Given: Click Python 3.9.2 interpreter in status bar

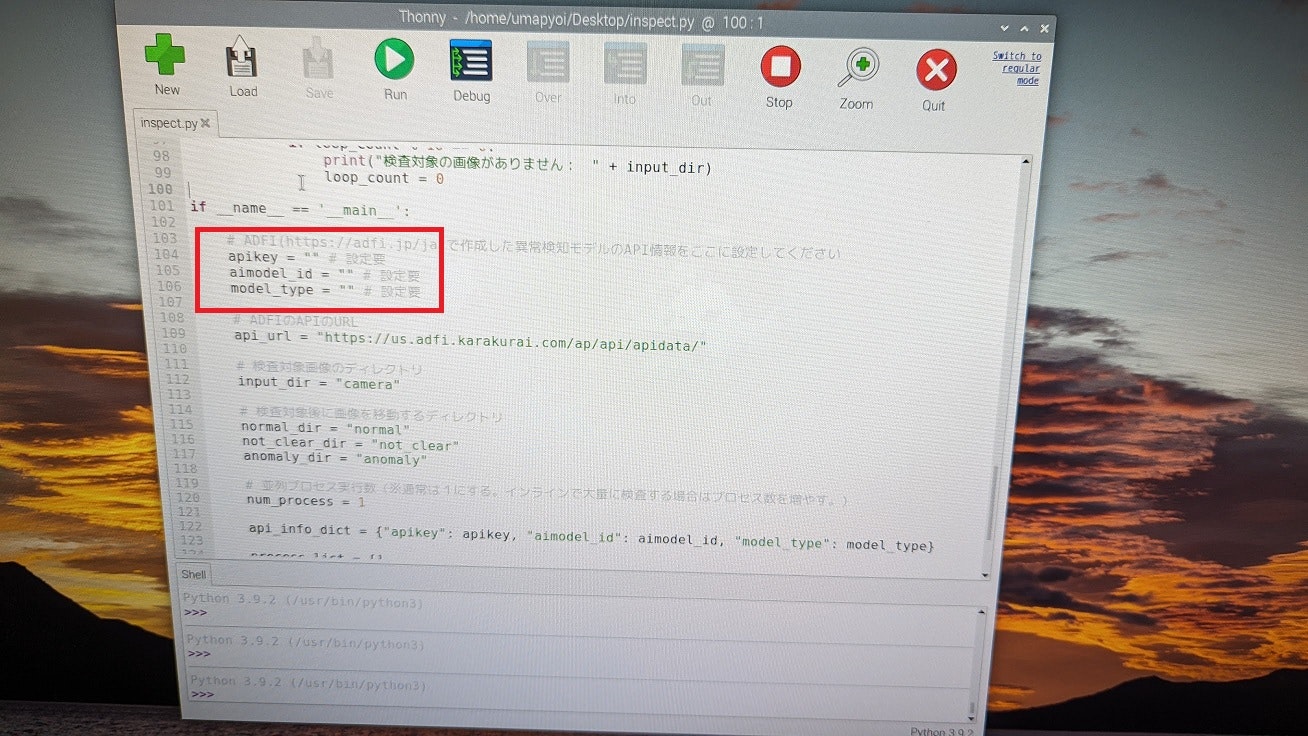Looking at the screenshot, I should pos(942,731).
